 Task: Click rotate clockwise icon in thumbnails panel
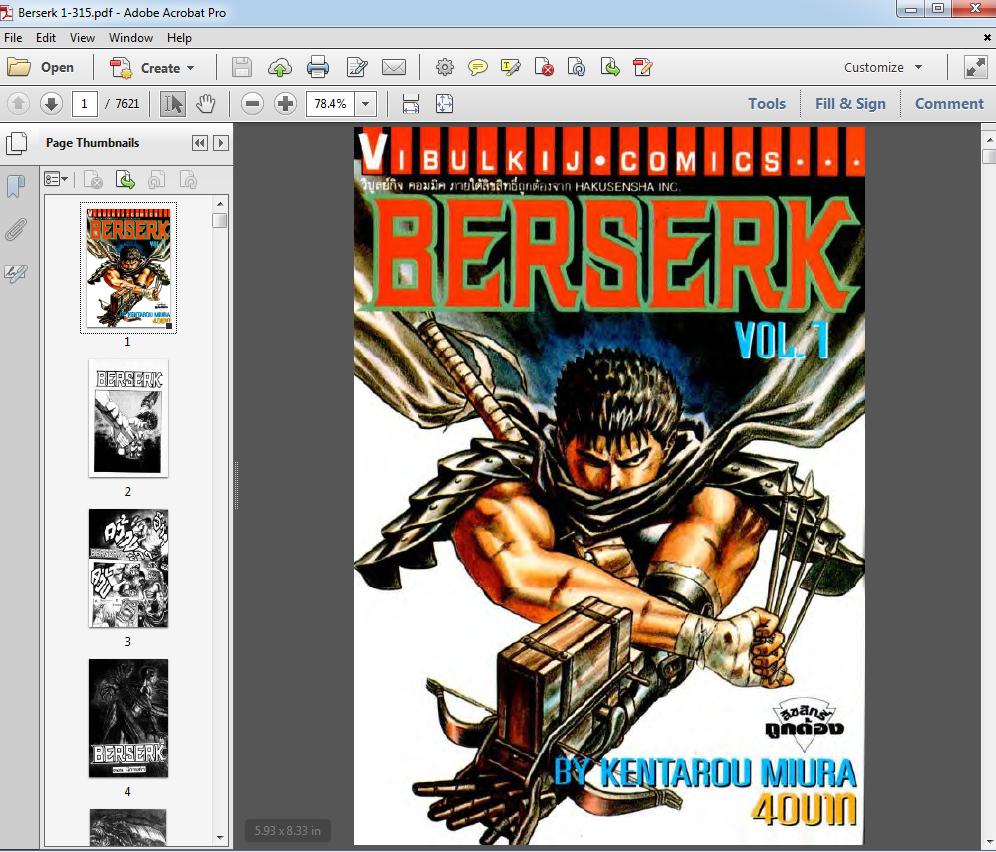tap(188, 180)
